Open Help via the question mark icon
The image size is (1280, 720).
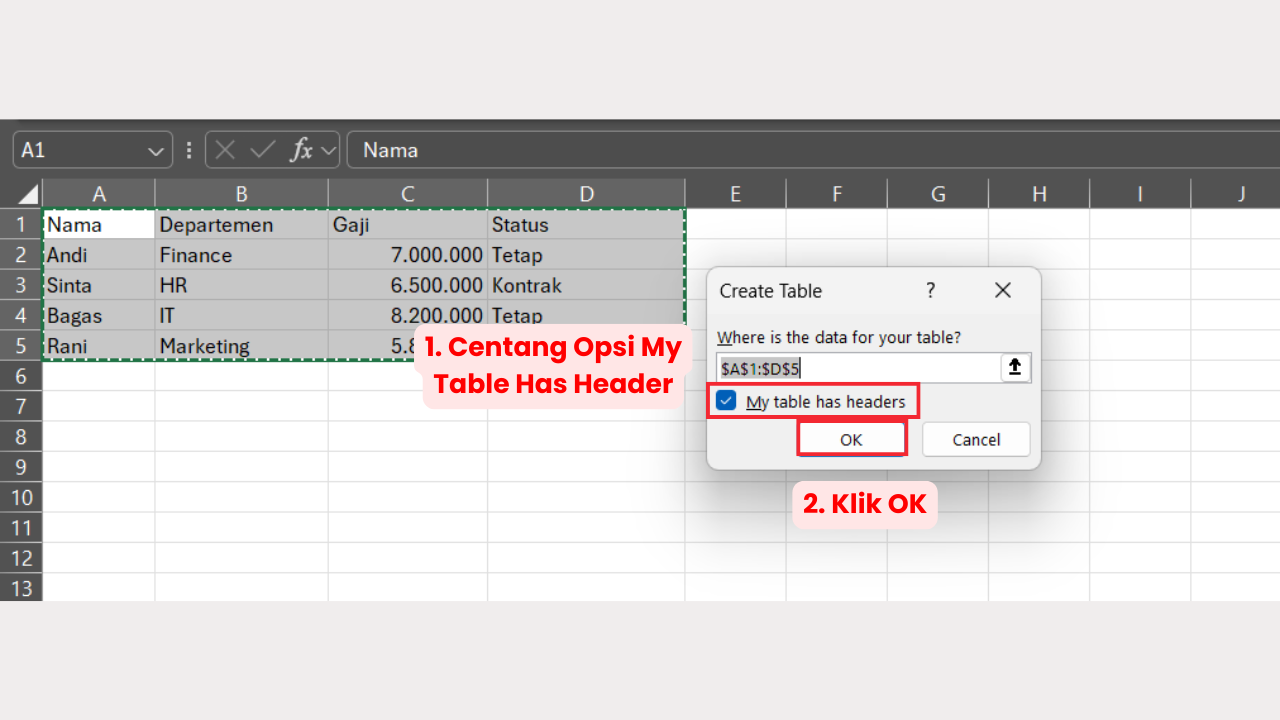(x=930, y=290)
